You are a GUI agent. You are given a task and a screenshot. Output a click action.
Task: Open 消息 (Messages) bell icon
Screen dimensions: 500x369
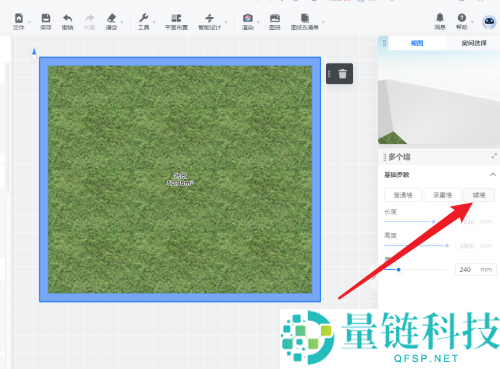pyautogui.click(x=440, y=17)
